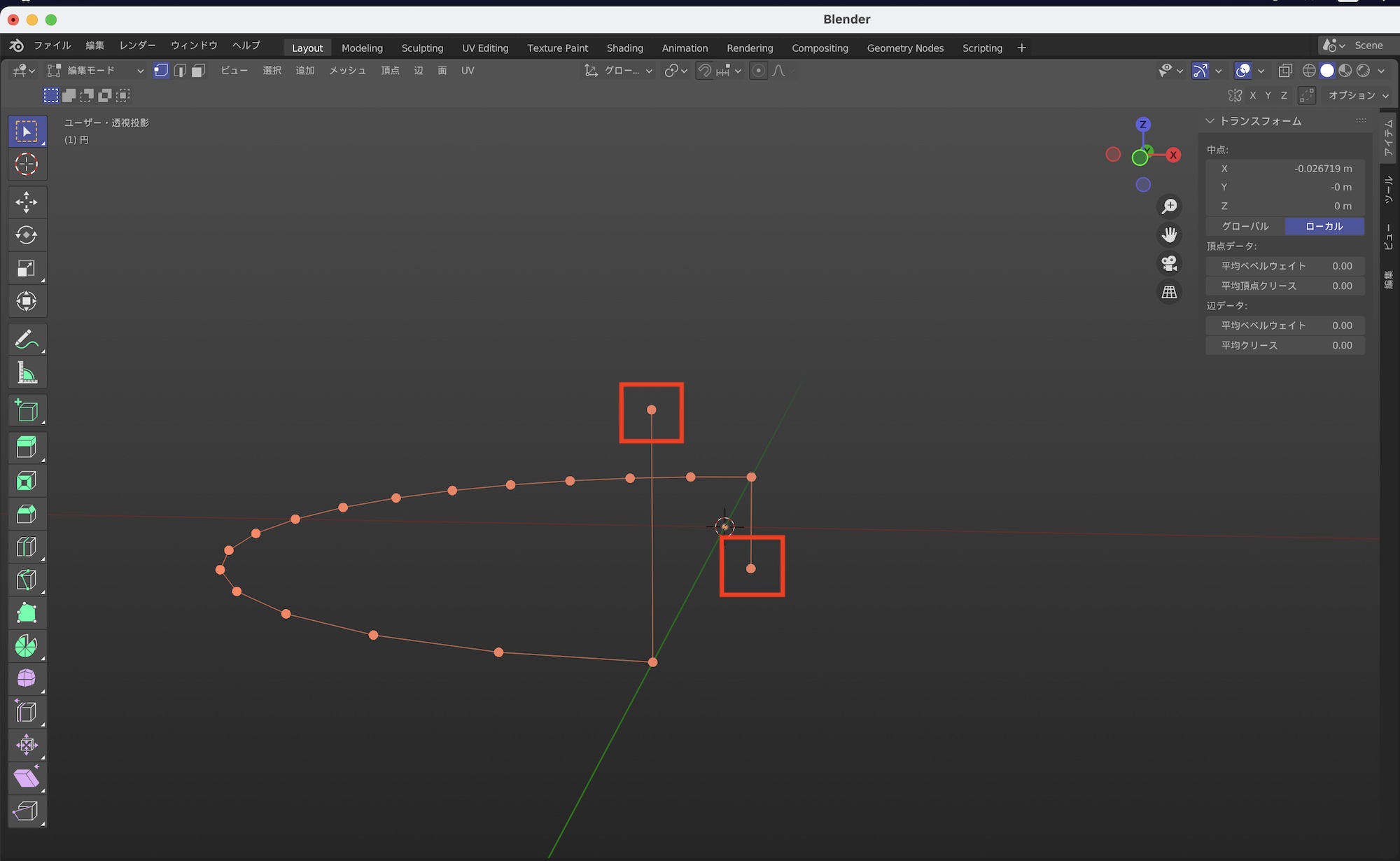Open the 編集モード mode dropdown
1400x861 pixels.
[x=96, y=71]
